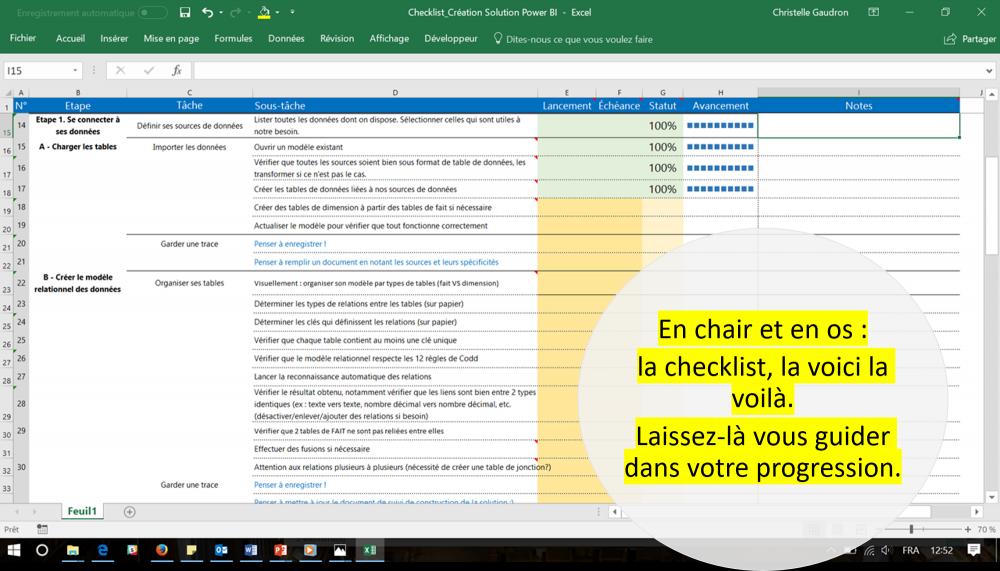Select 'Lancer la reconnaissance automatique des relations' cell
Screen dimensions: 1000x571
395,376
